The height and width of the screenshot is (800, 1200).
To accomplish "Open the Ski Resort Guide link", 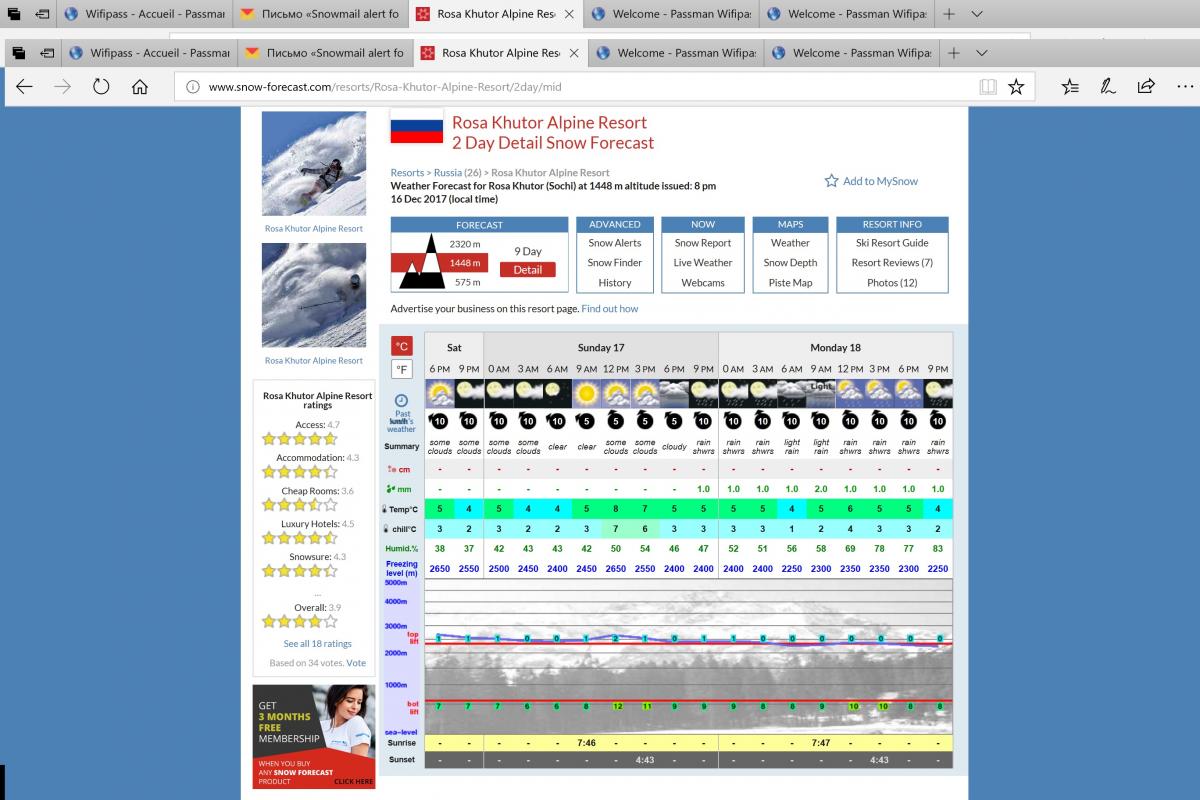I will pos(892,243).
